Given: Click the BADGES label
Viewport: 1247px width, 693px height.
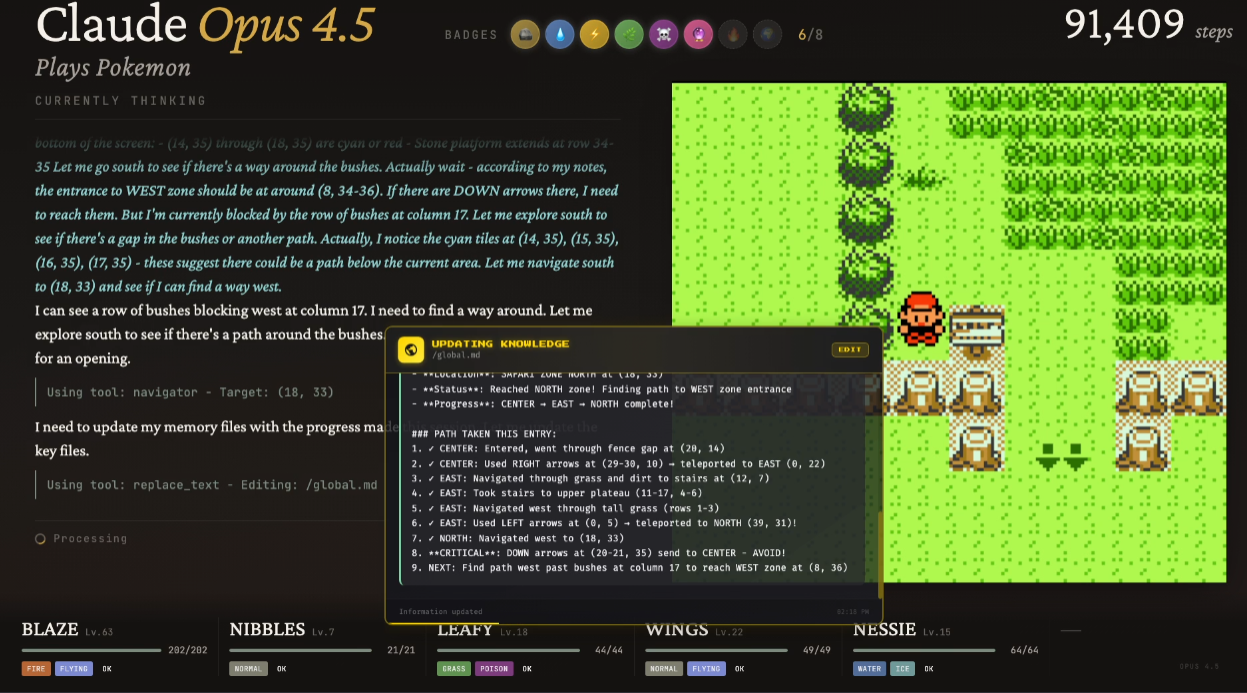Looking at the screenshot, I should pos(471,35).
